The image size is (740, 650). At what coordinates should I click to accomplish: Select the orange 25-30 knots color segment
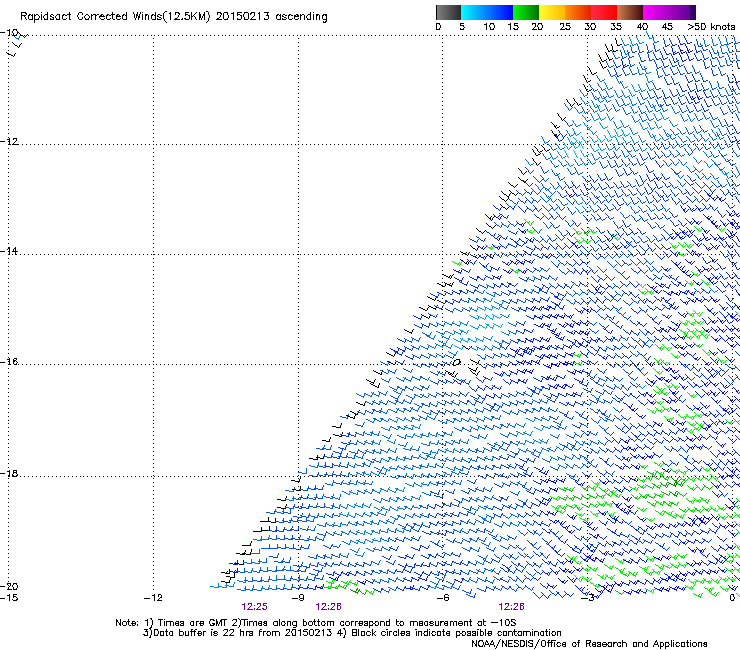tap(578, 12)
